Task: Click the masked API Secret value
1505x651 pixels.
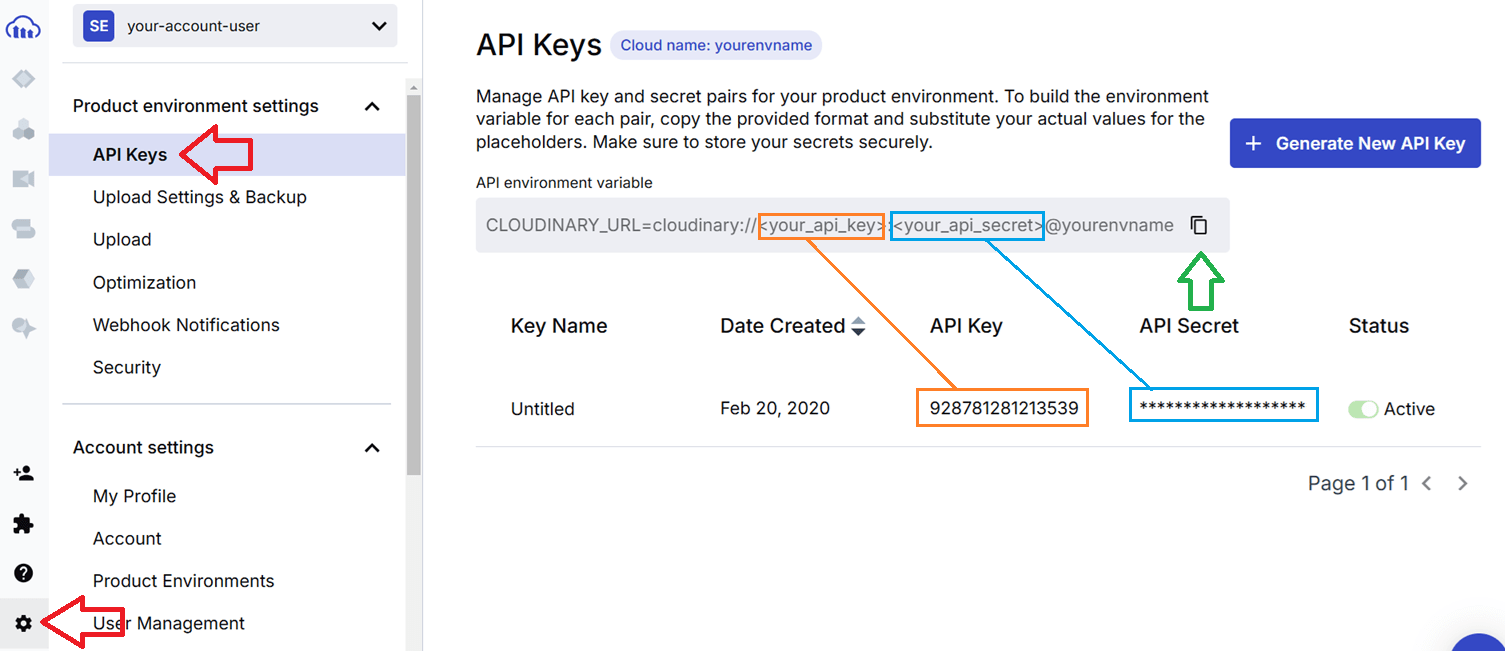Action: (x=1223, y=406)
